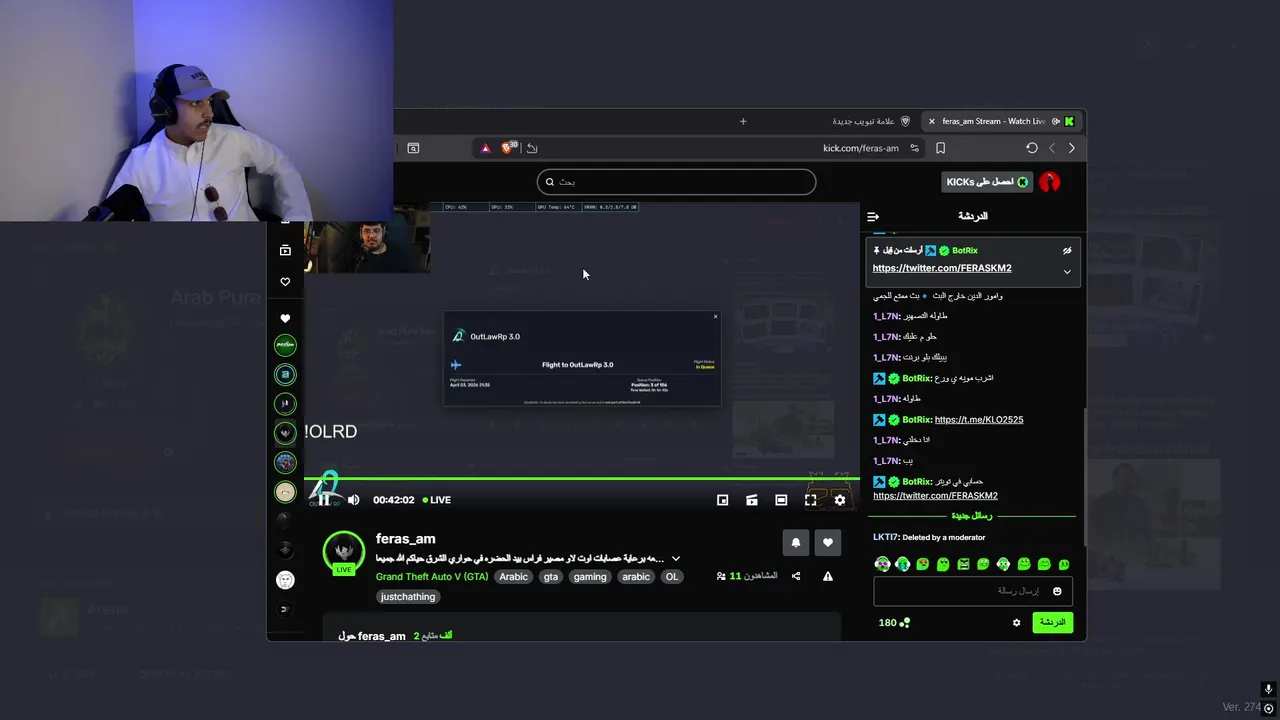Pick the first emote in quick row
This screenshot has width=1280, height=720.
pyautogui.click(x=882, y=565)
